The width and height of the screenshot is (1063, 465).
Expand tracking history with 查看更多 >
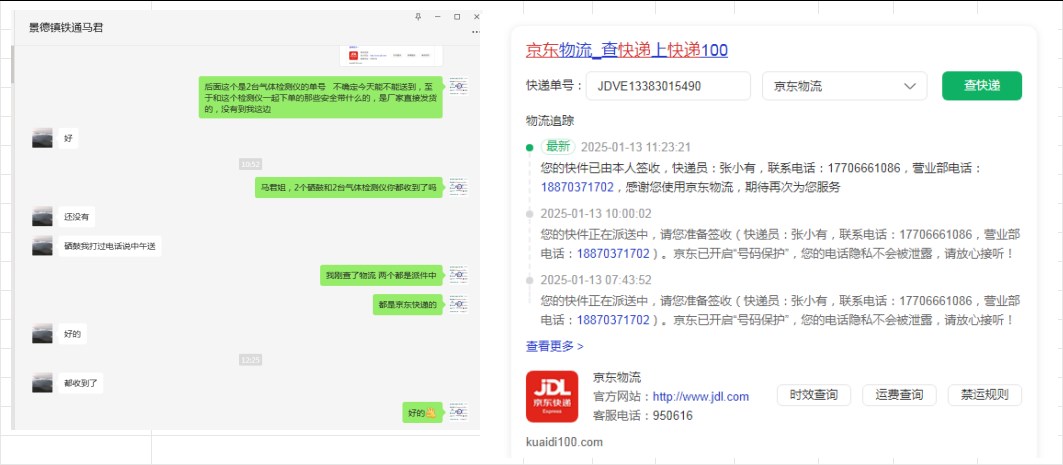point(555,346)
